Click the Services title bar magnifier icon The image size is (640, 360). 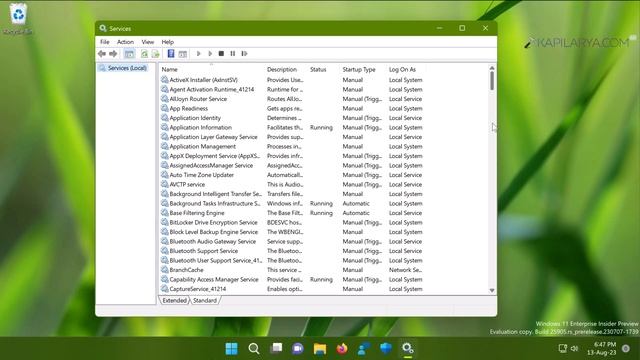pyautogui.click(x=103, y=28)
